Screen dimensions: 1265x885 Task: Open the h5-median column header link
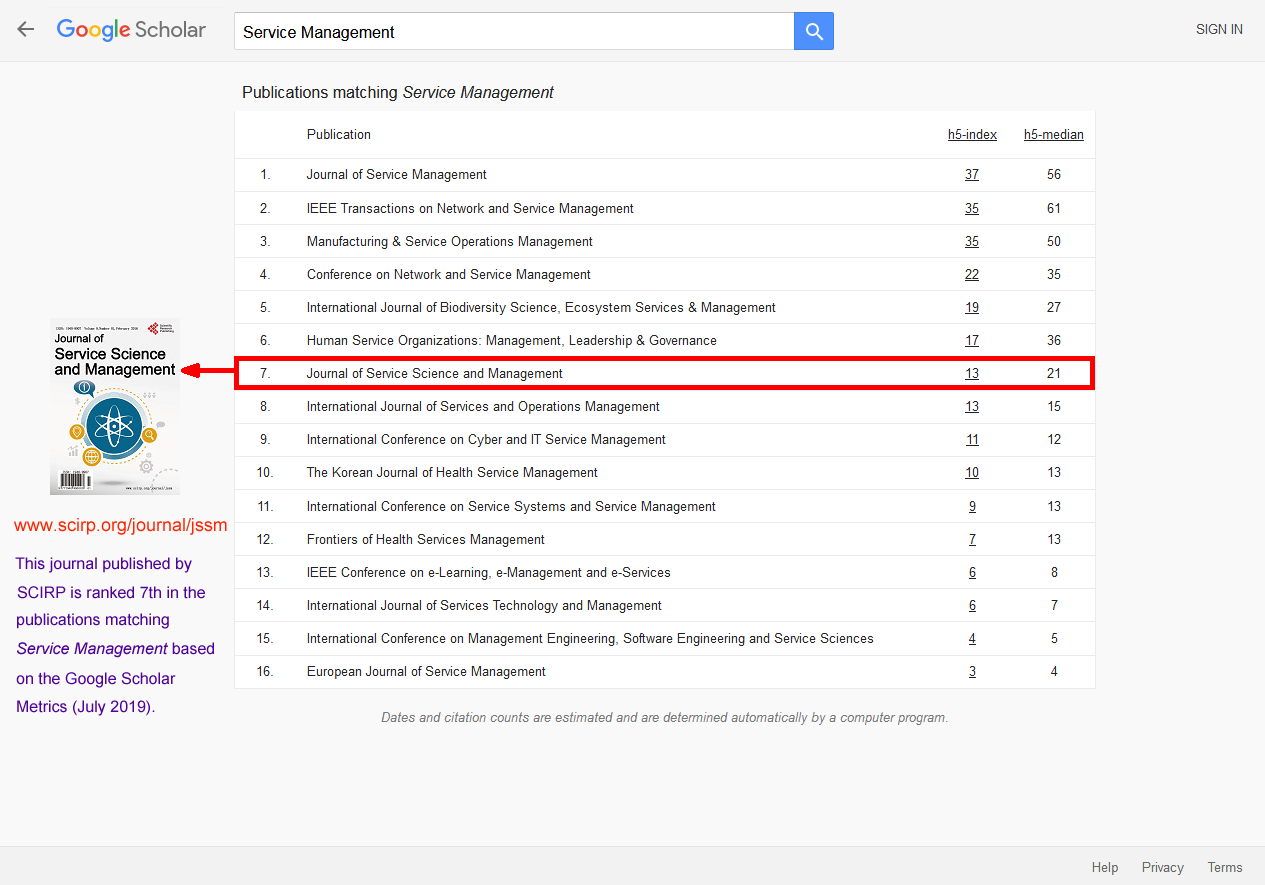pos(1053,135)
